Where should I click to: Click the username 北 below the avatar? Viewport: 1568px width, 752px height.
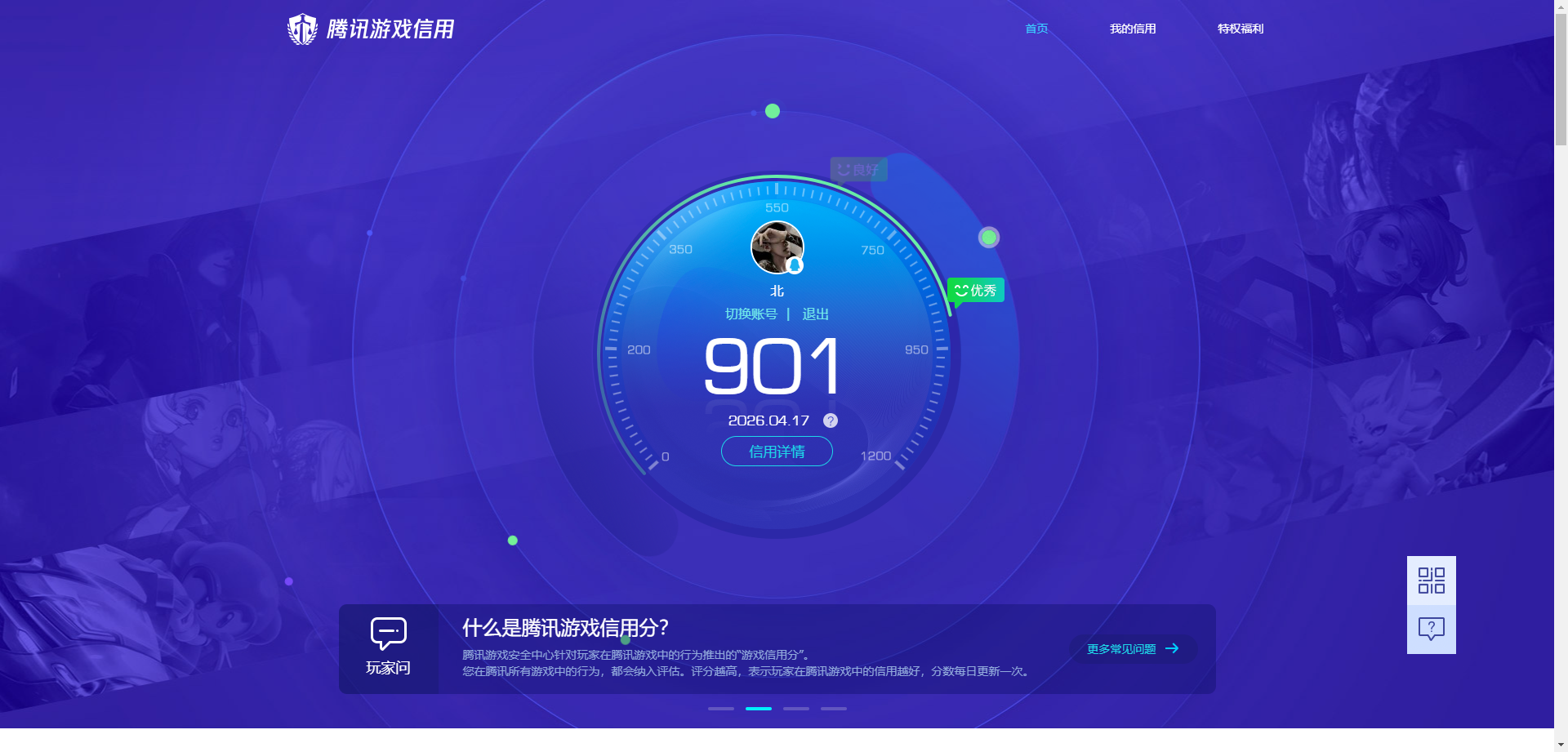776,291
